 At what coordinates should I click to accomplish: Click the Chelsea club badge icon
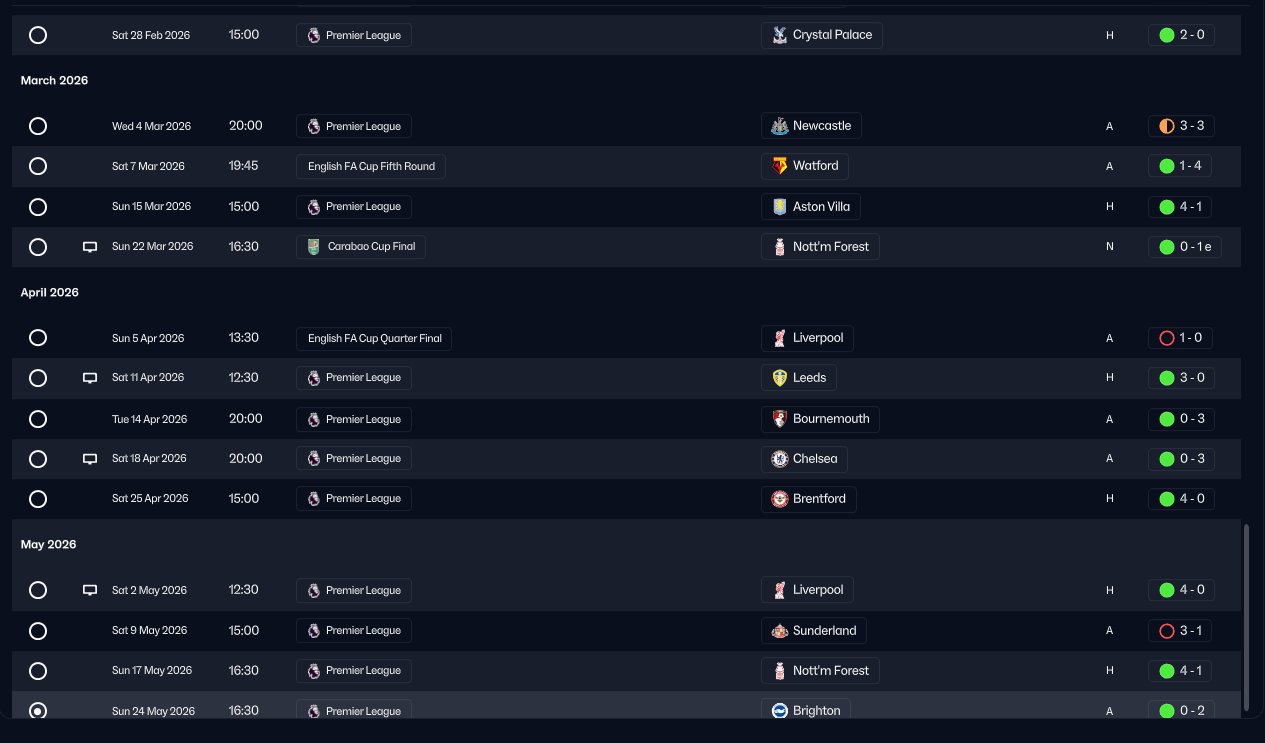(780, 459)
